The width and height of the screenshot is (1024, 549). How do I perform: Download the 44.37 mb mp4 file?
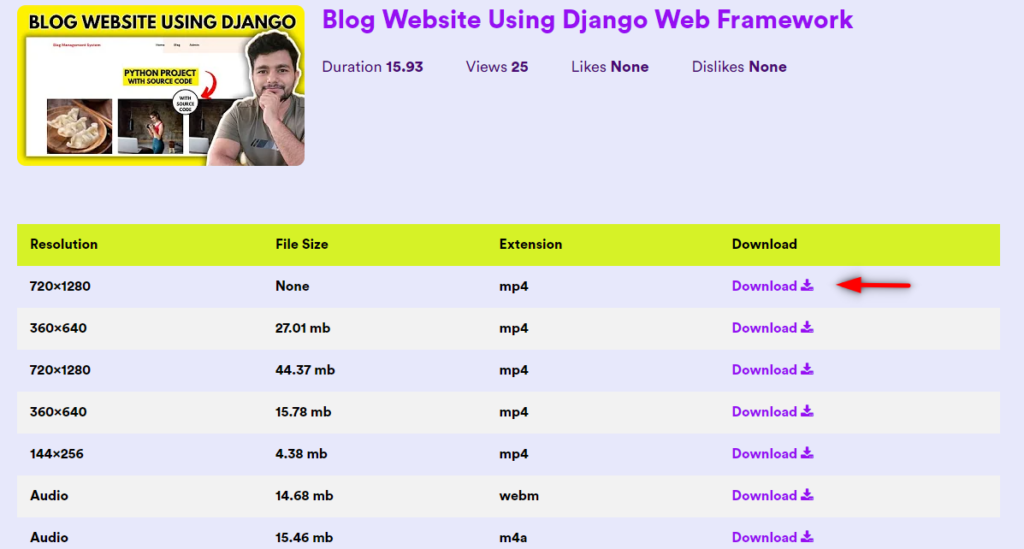[773, 369]
